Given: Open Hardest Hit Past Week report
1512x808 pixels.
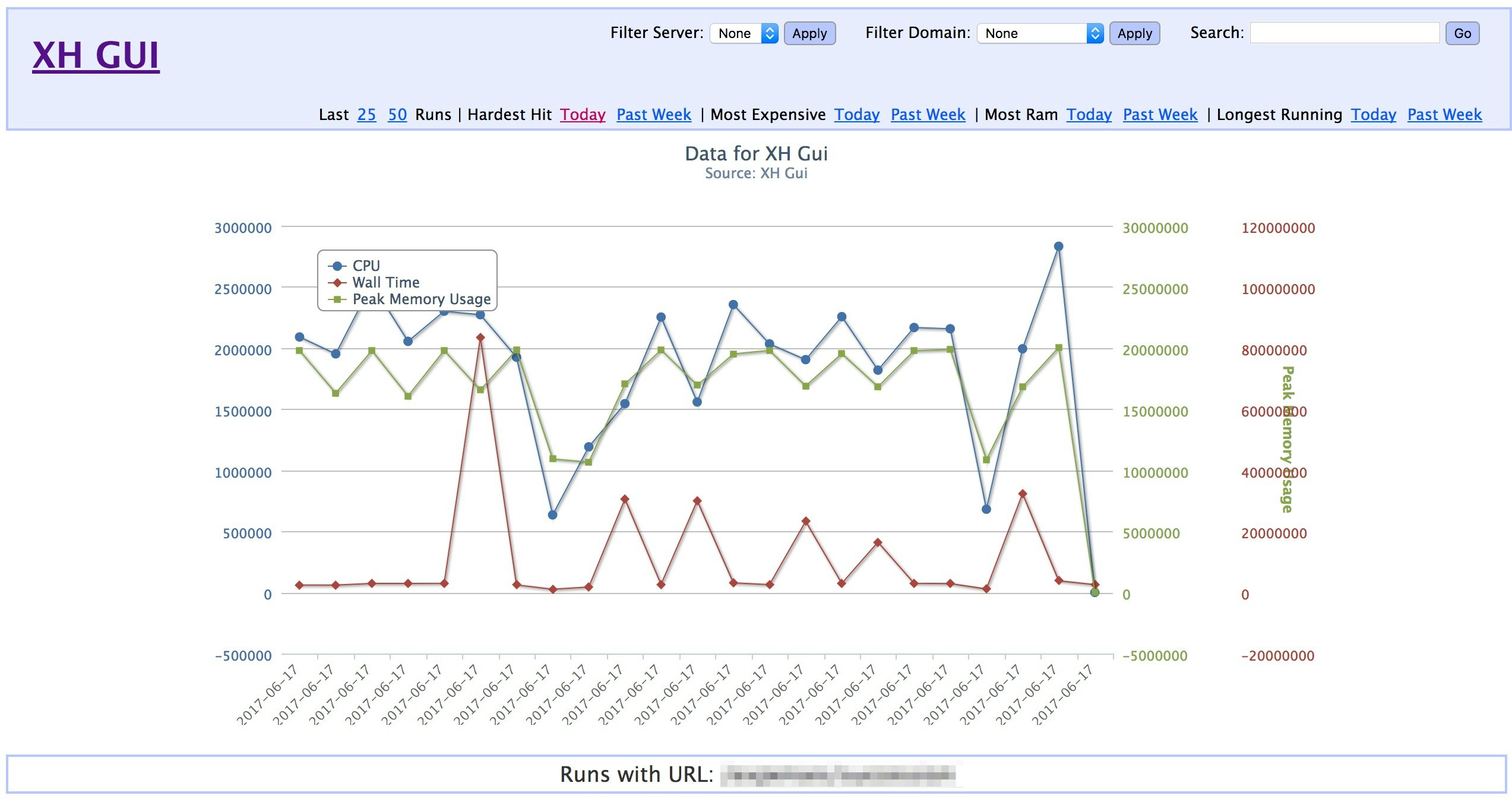Looking at the screenshot, I should coord(654,114).
